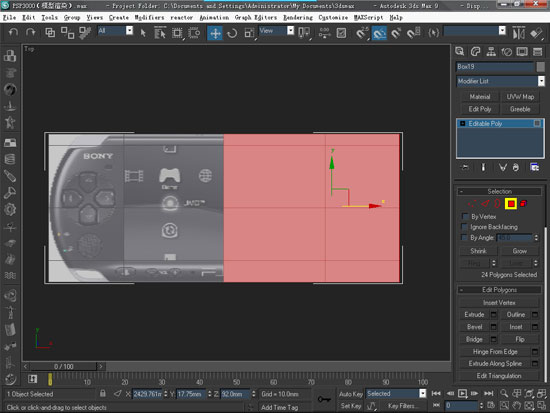Enable the By Angle checkbox
Screen dimensions: 550x413
click(465, 238)
